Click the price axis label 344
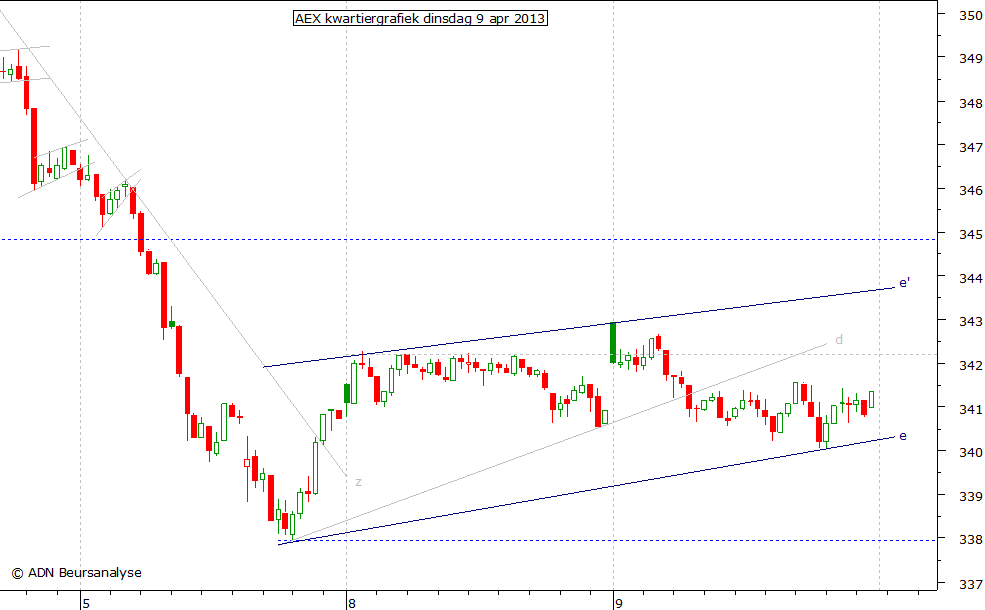 tap(970, 278)
